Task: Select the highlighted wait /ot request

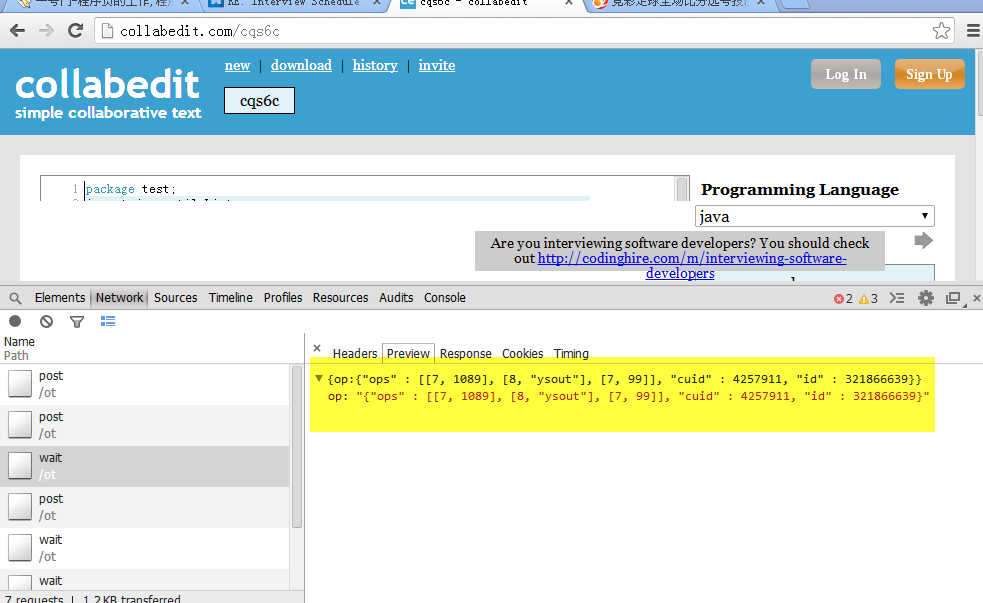Action: pyautogui.click(x=145, y=466)
